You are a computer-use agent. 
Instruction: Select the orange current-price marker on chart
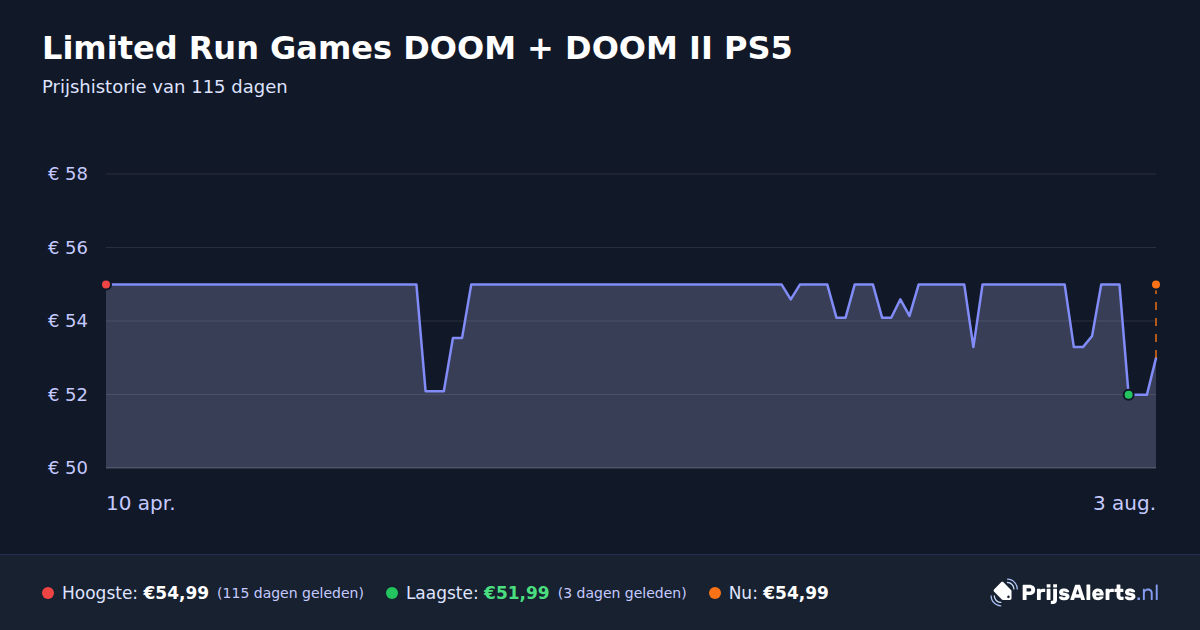point(1156,285)
